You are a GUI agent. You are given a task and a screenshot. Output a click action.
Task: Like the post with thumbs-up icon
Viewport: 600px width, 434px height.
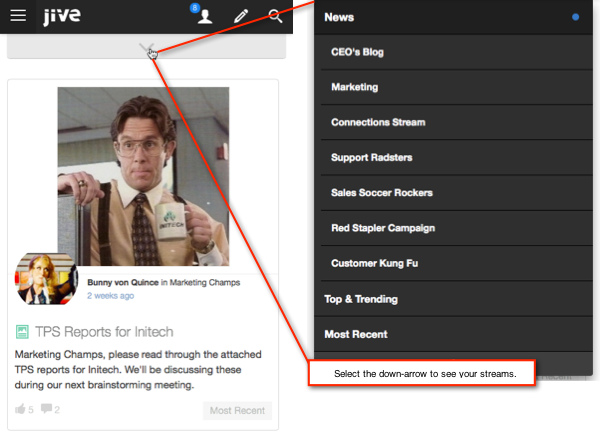coord(20,409)
